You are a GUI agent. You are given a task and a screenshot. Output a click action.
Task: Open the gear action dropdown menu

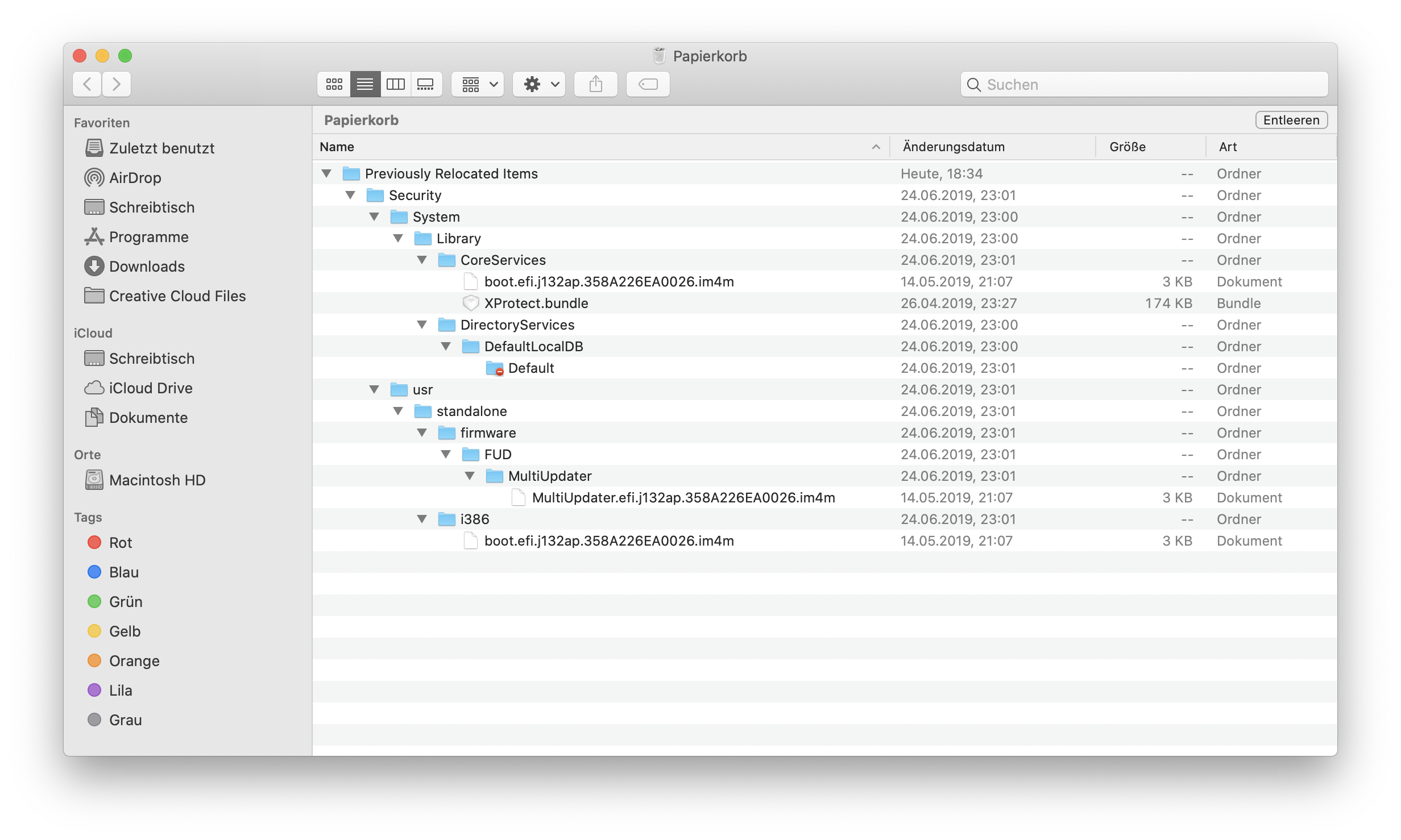[538, 85]
